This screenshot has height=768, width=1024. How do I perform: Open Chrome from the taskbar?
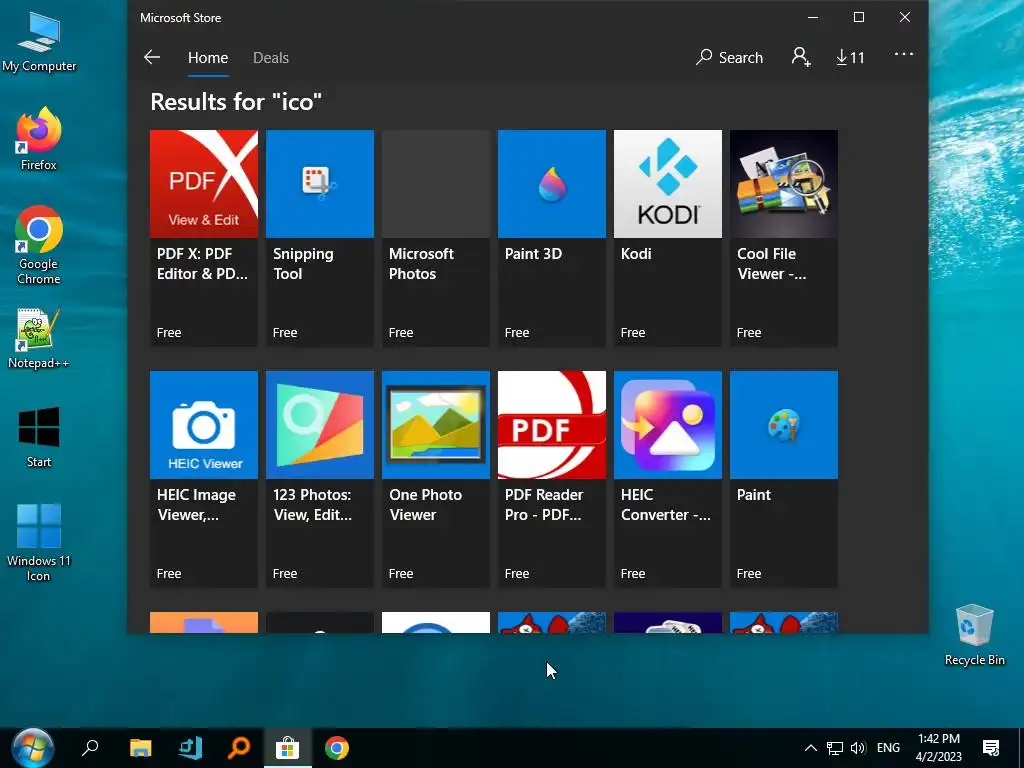click(x=337, y=748)
